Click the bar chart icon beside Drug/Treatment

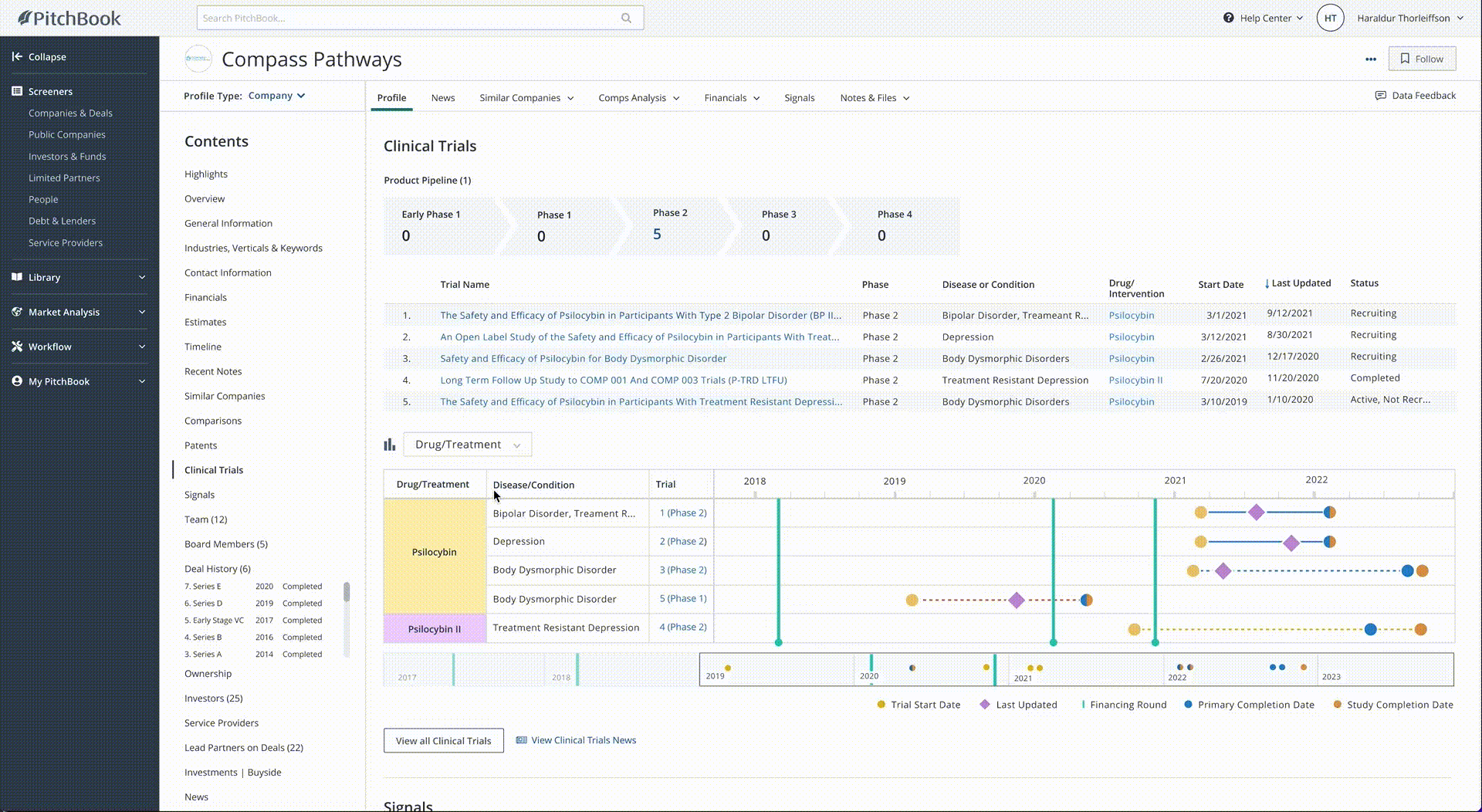(390, 445)
